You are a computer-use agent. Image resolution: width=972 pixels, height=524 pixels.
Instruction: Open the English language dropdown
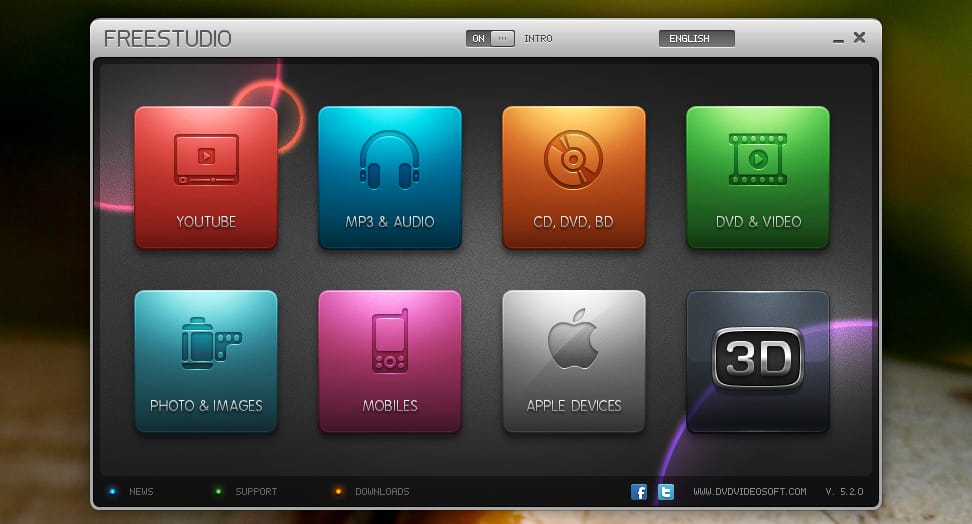point(697,38)
